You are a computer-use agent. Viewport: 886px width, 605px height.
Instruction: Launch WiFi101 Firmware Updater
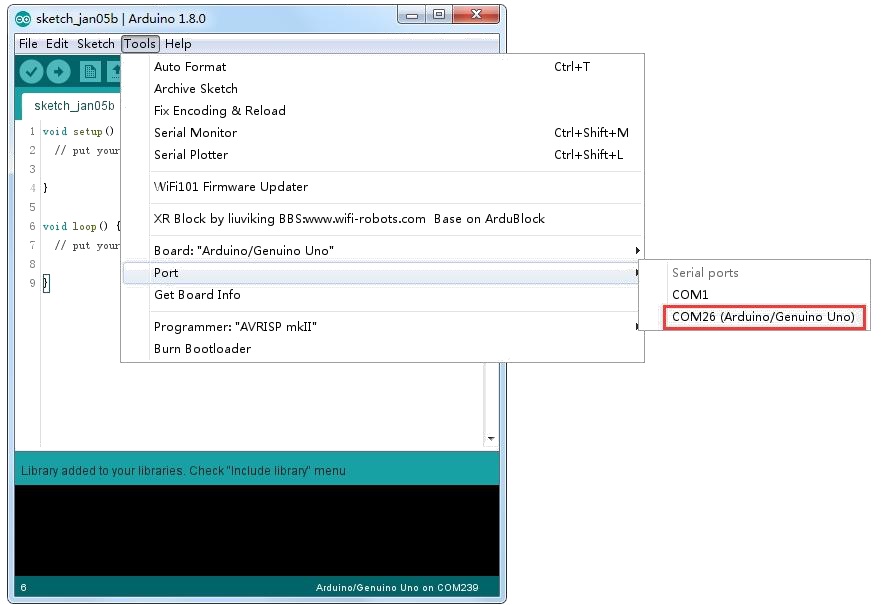click(x=383, y=187)
